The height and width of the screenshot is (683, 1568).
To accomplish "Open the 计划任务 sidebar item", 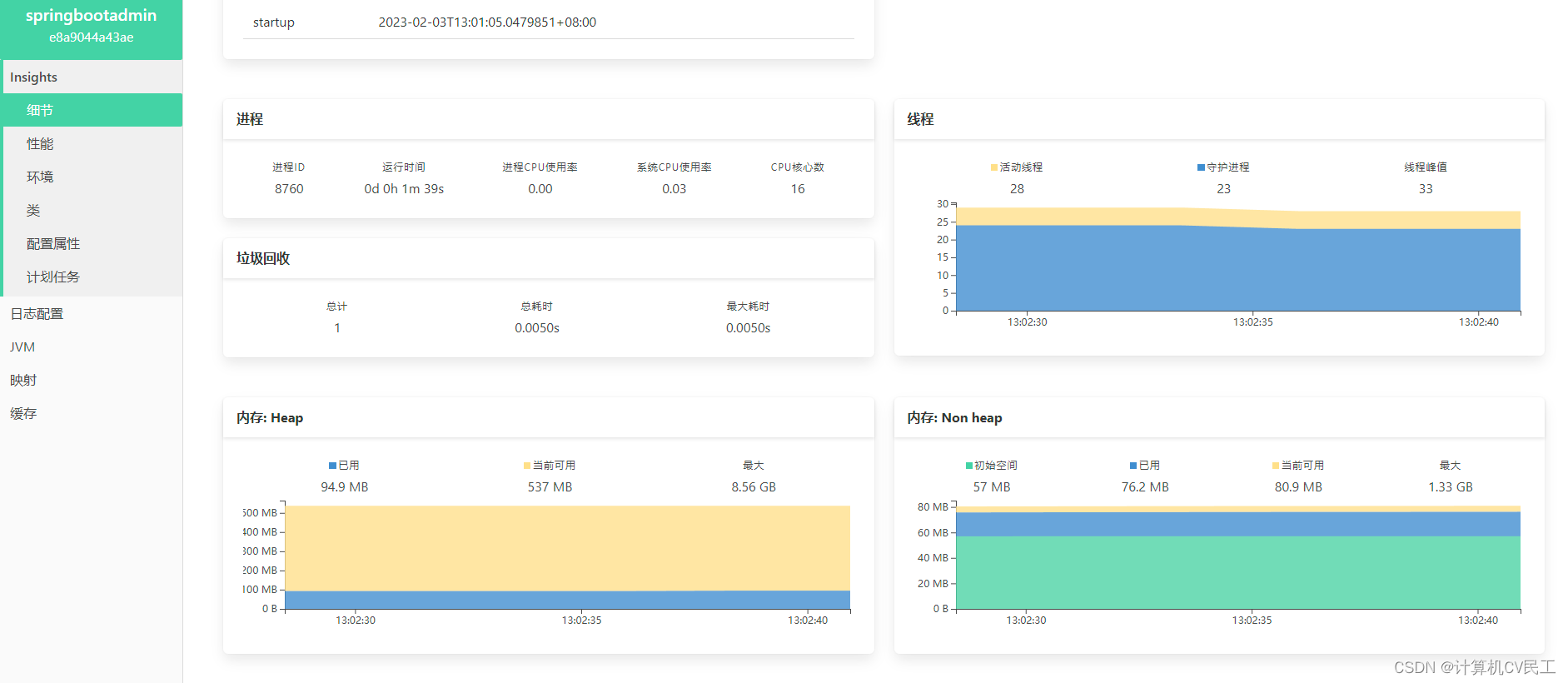I will pyautogui.click(x=92, y=277).
